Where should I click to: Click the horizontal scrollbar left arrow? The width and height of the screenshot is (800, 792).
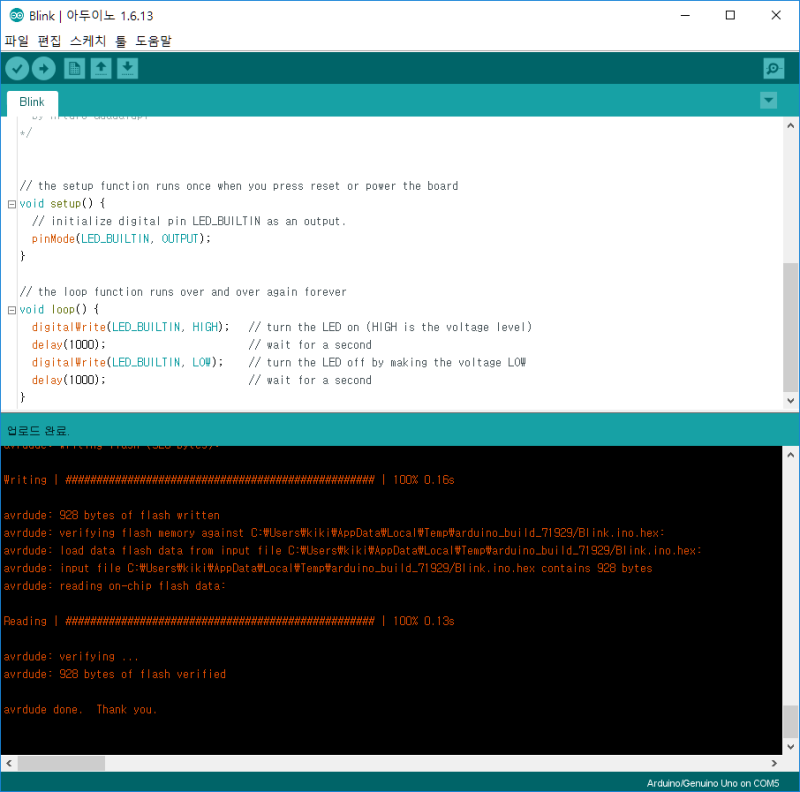click(x=8, y=763)
